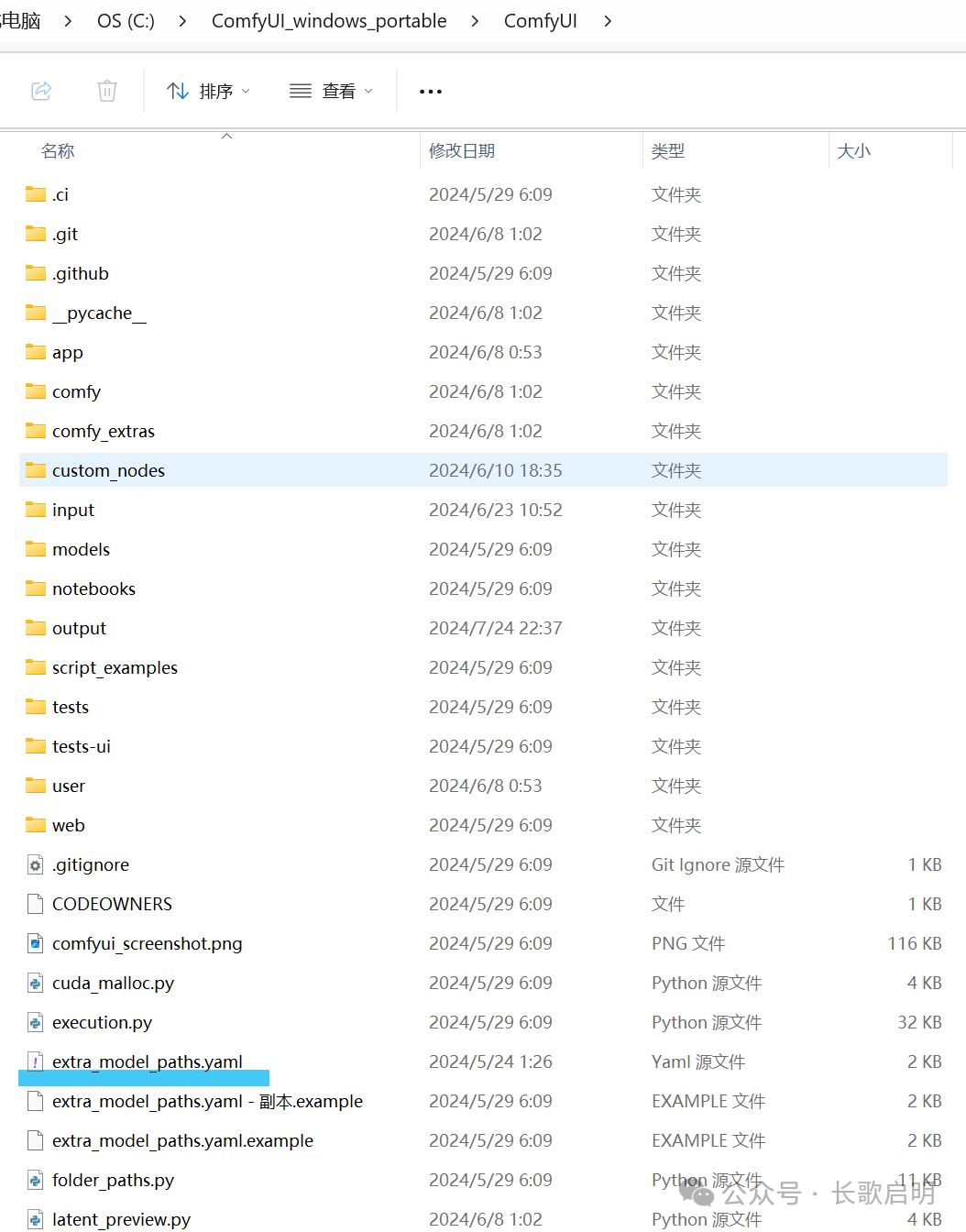Select the .ci folder icon
This screenshot has height=1232, width=966.
pyautogui.click(x=36, y=194)
